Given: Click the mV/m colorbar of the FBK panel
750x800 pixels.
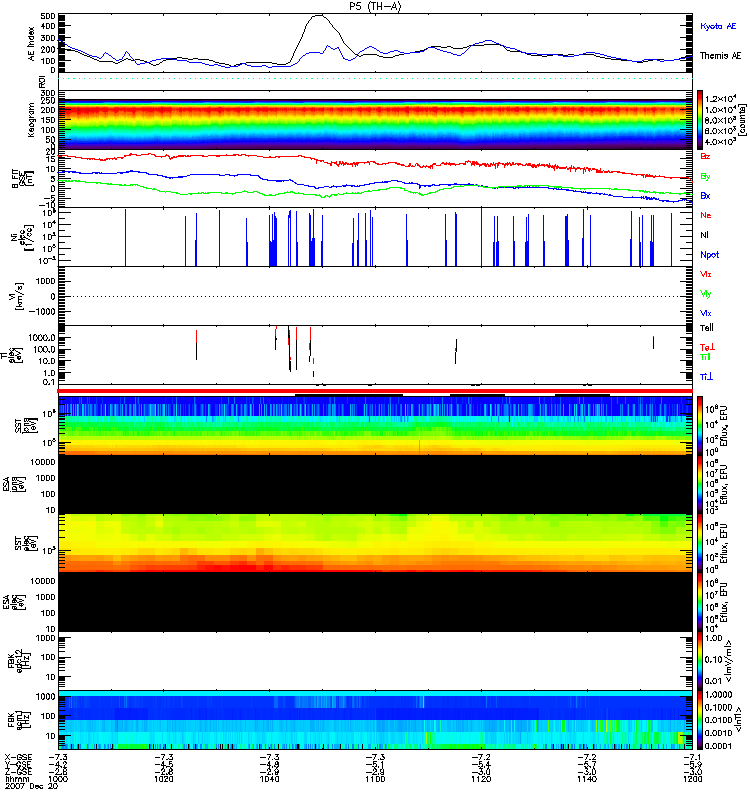Looking at the screenshot, I should coord(699,662).
